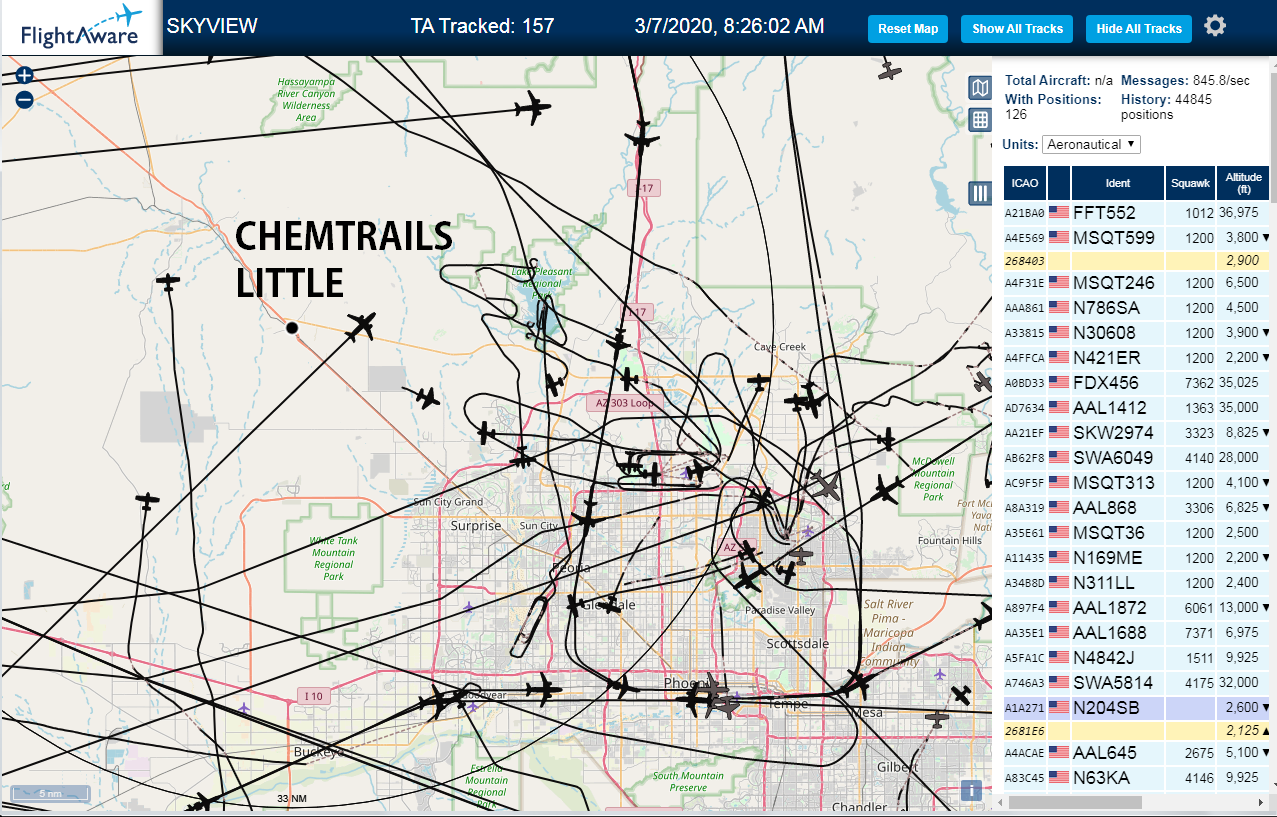
Task: Select the MSQT246 row ident
Action: [x=1114, y=282]
